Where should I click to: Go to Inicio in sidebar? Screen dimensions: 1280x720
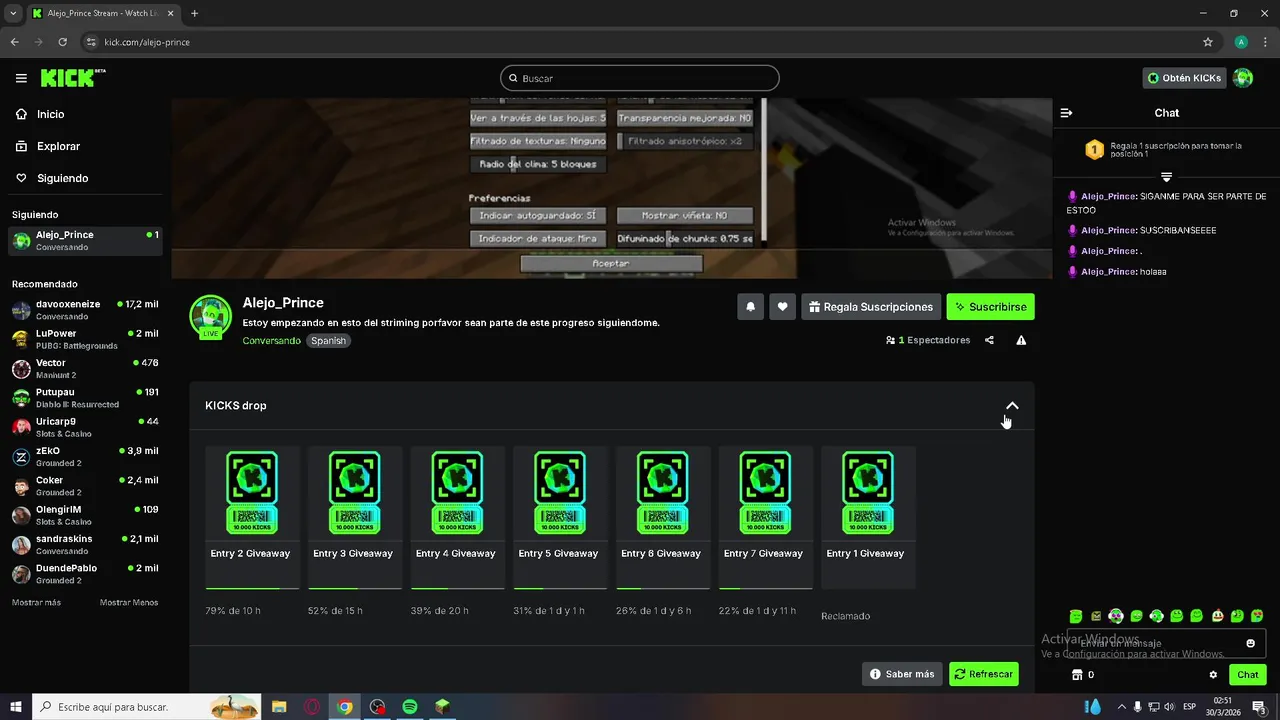pyautogui.click(x=50, y=114)
